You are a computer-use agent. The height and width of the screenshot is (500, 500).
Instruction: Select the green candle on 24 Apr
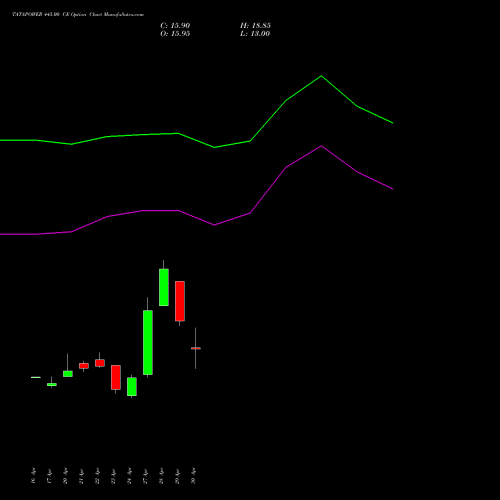[132, 387]
